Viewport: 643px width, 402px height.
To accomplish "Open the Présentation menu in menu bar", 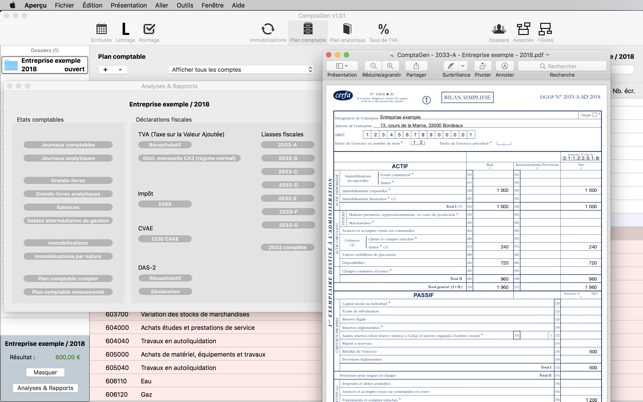I will coord(129,5).
